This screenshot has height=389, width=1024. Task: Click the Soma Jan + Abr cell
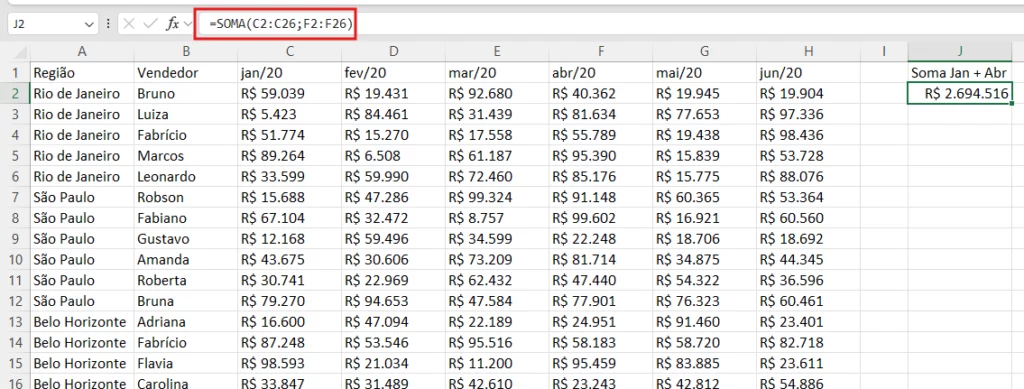tap(960, 72)
